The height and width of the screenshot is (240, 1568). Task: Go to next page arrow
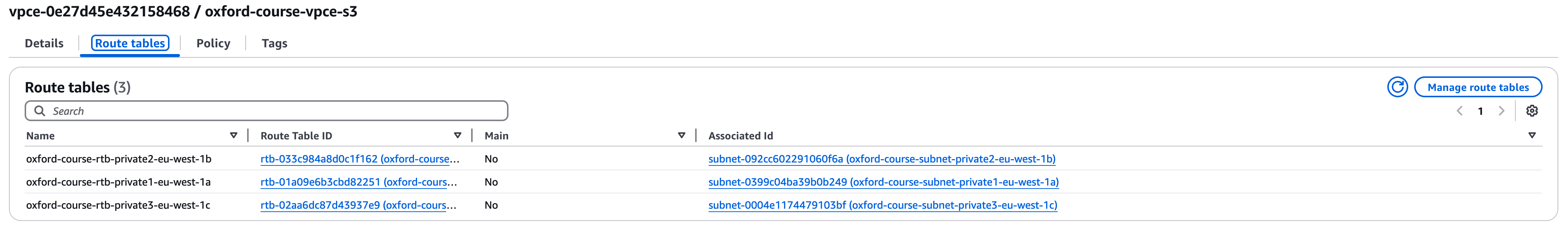click(x=1501, y=111)
